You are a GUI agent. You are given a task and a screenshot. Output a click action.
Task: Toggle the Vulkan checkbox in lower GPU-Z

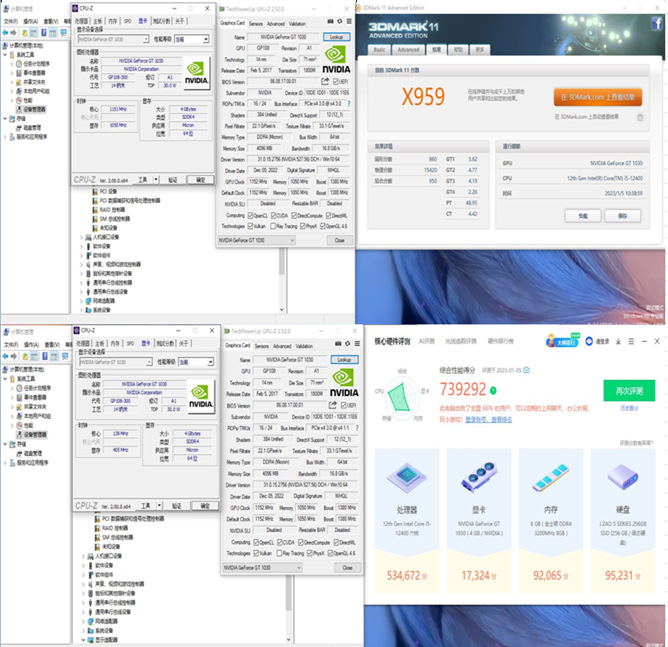coord(256,553)
